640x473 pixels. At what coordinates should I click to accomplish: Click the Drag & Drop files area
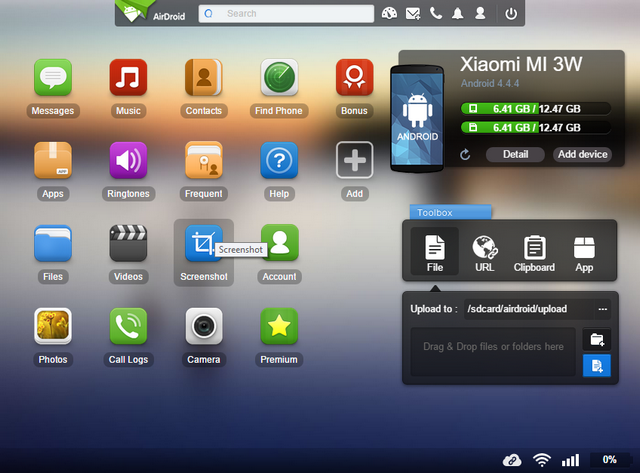pyautogui.click(x=493, y=351)
